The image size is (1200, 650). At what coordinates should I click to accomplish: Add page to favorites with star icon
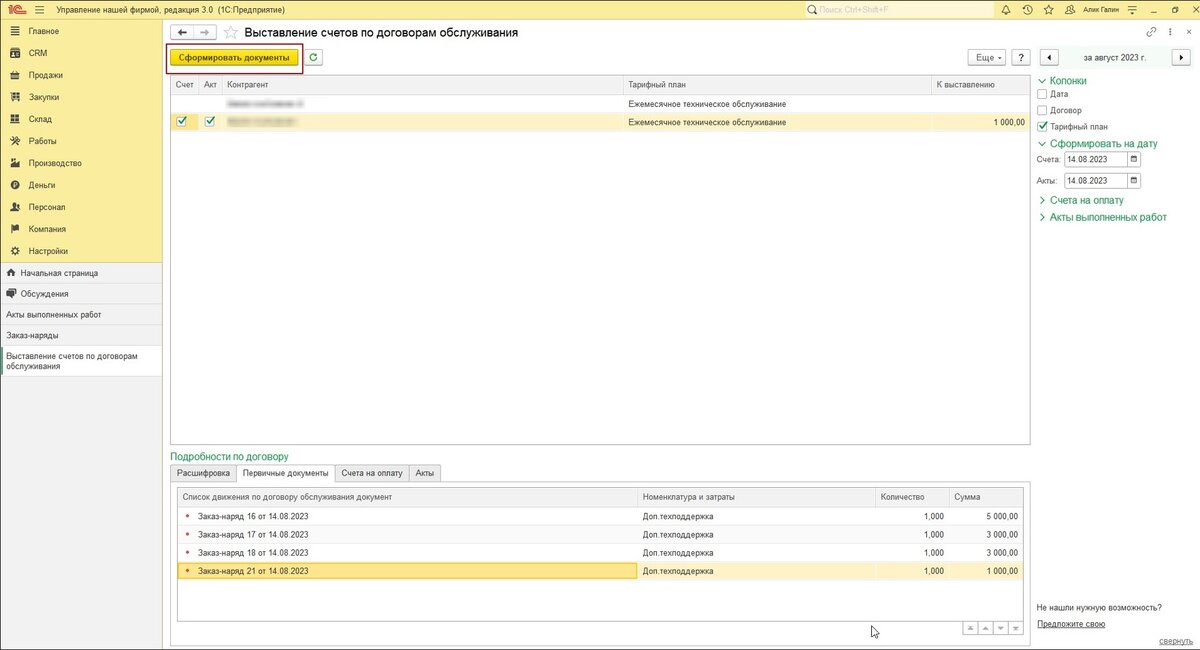231,33
